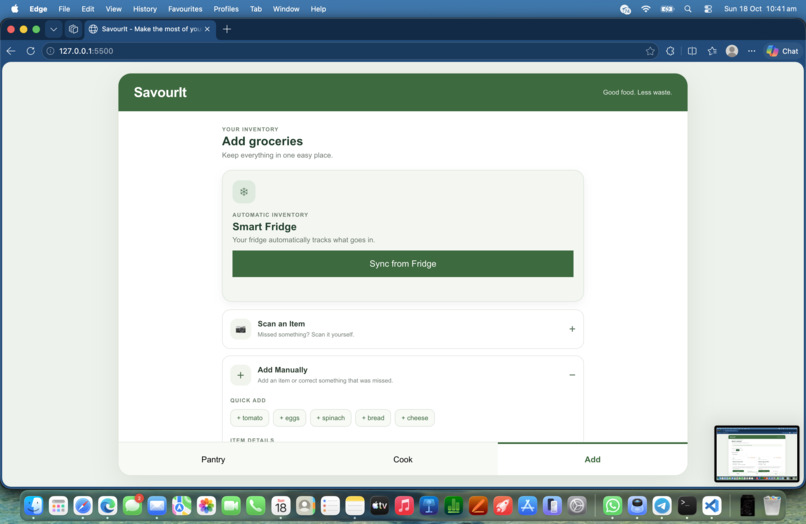
Task: Click the plus icon beside Add Manually
Action: click(x=241, y=375)
